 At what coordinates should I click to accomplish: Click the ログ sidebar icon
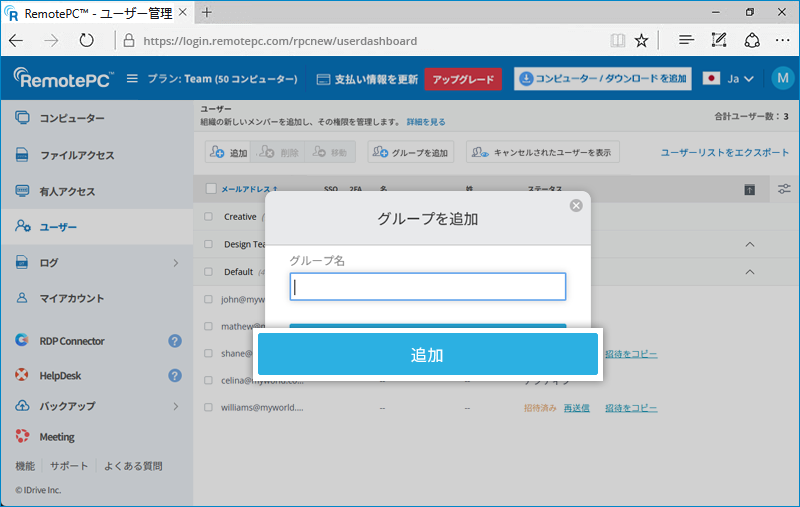(22, 262)
